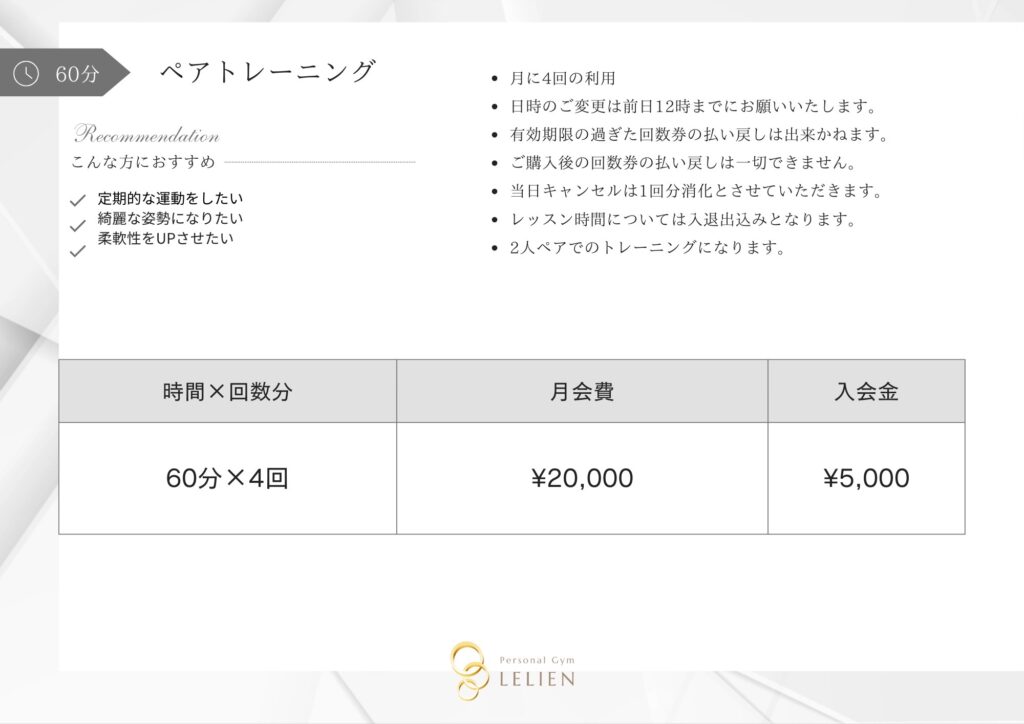Click the 当日キャンセル policy bullet line

click(696, 191)
